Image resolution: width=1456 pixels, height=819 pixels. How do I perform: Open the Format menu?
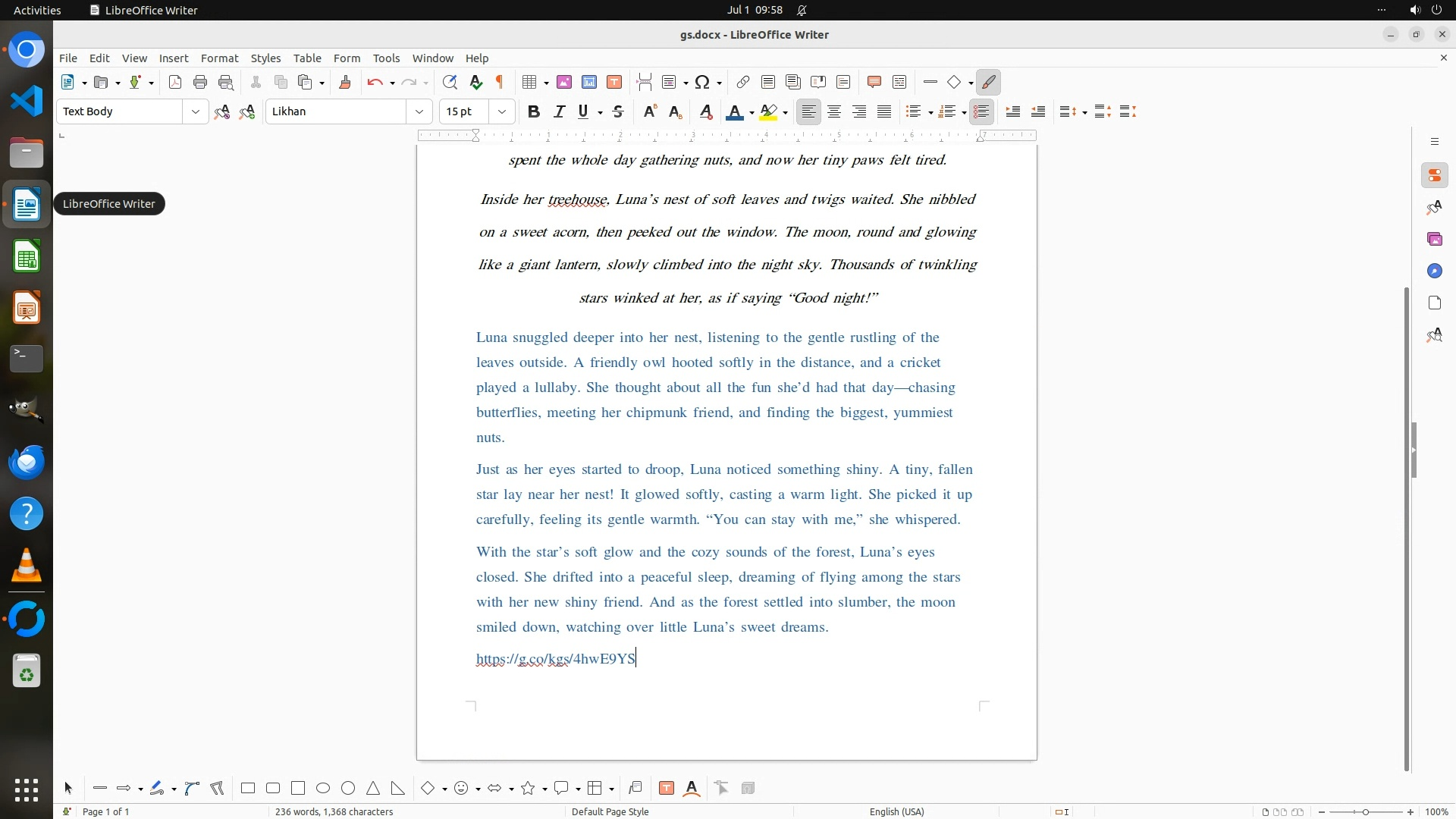coord(219,58)
